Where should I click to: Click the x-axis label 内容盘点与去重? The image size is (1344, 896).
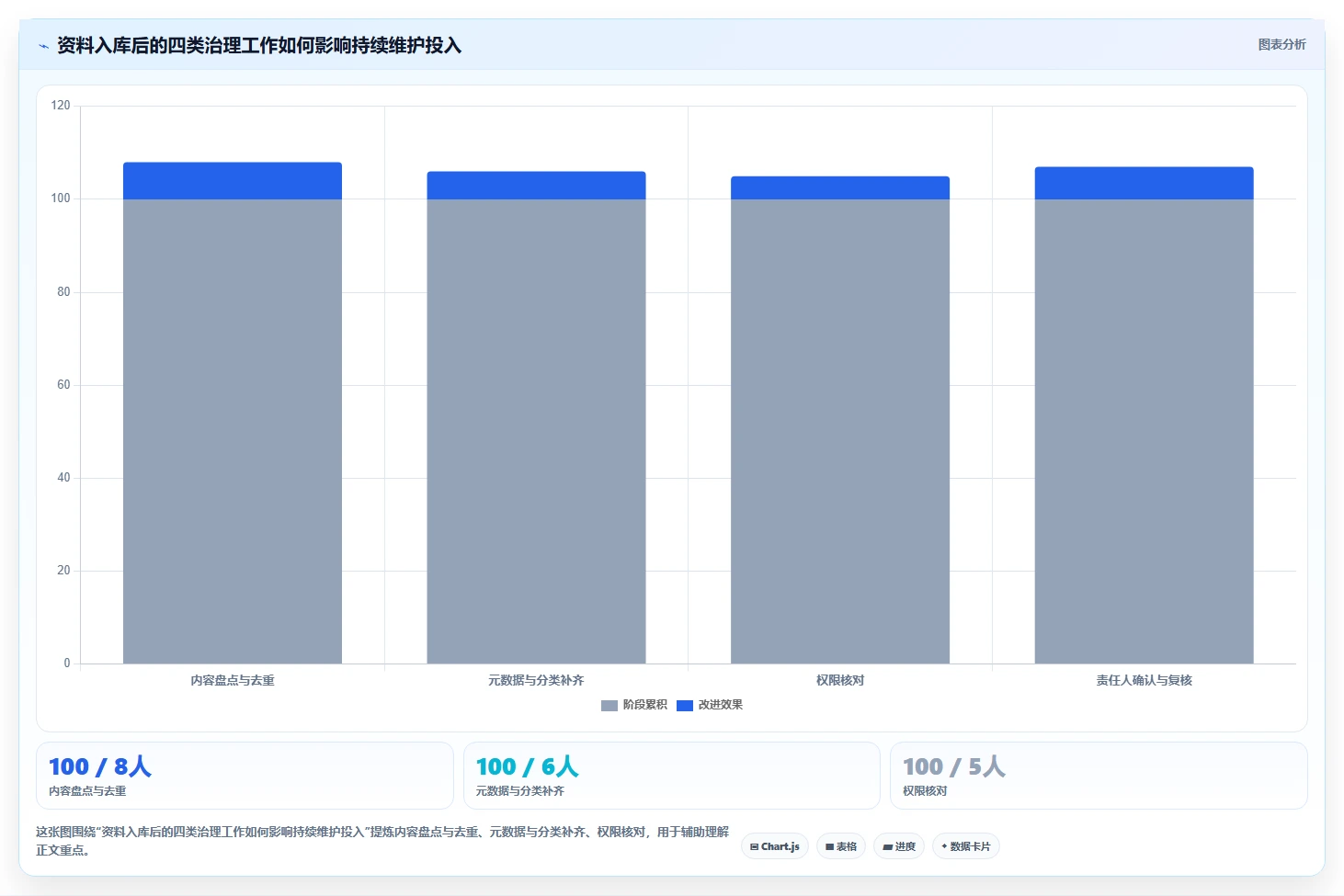[x=233, y=681]
